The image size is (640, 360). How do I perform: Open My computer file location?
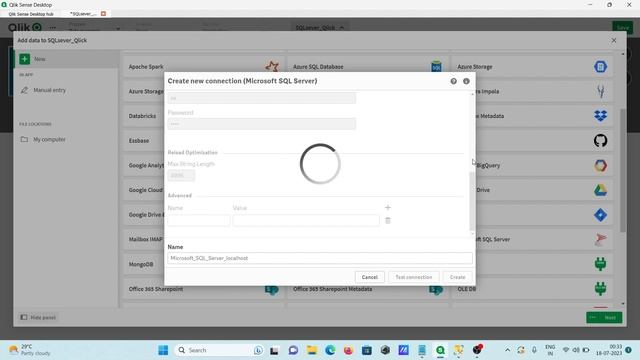pyautogui.click(x=49, y=140)
